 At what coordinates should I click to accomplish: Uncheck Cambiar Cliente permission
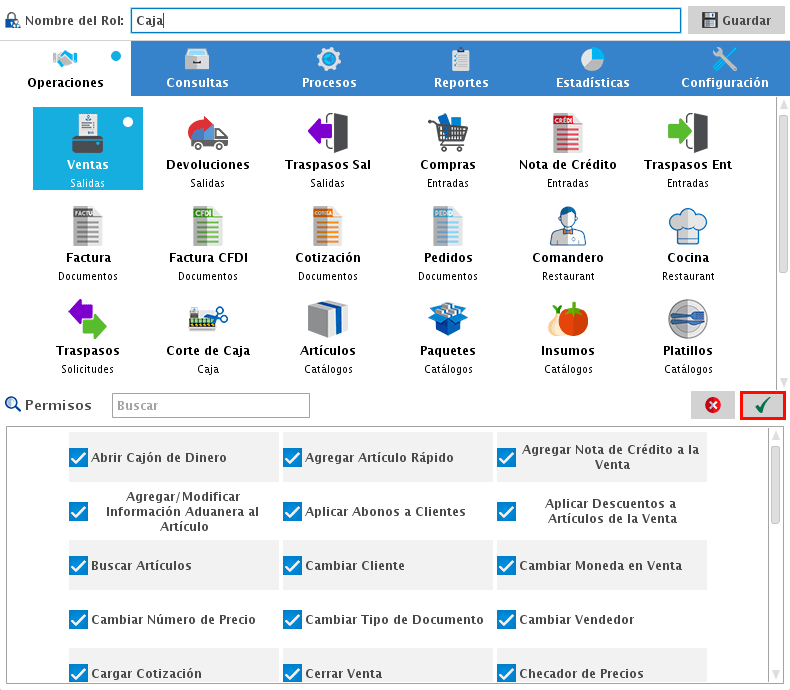pos(293,565)
